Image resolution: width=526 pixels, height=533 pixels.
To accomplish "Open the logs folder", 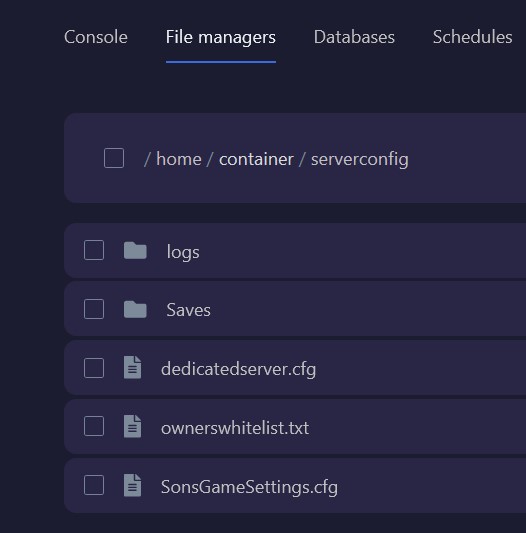I will coord(183,252).
